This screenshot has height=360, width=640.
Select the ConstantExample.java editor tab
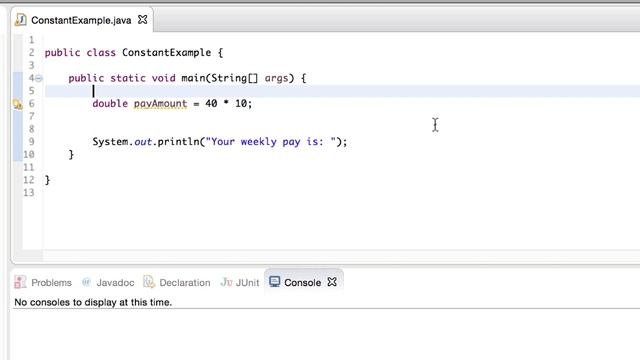tap(81, 20)
